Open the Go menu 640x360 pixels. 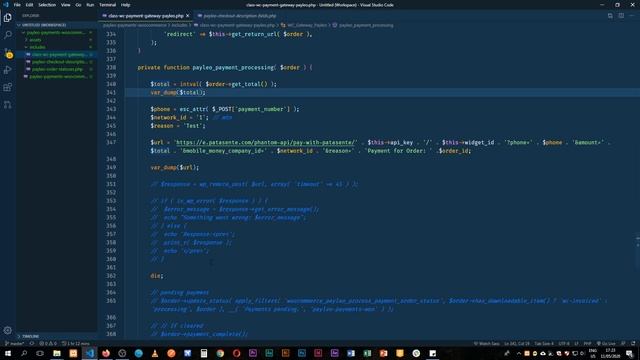click(x=78, y=5)
